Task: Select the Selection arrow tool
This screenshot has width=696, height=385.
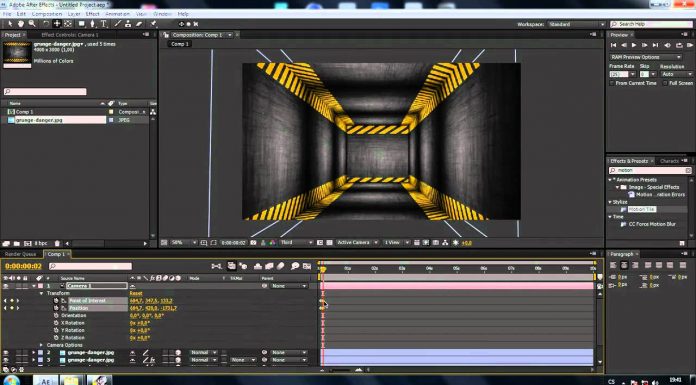Action: click(10, 24)
